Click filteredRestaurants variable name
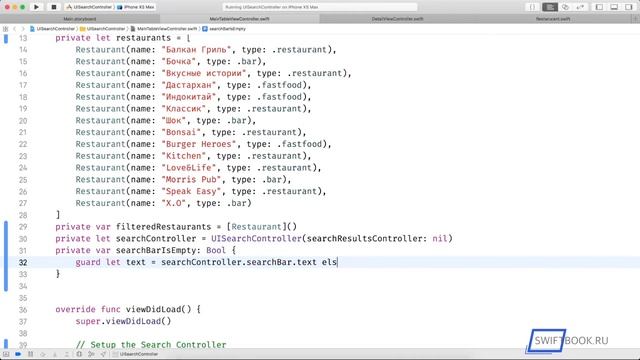The height and width of the screenshot is (360, 640). pos(164,227)
